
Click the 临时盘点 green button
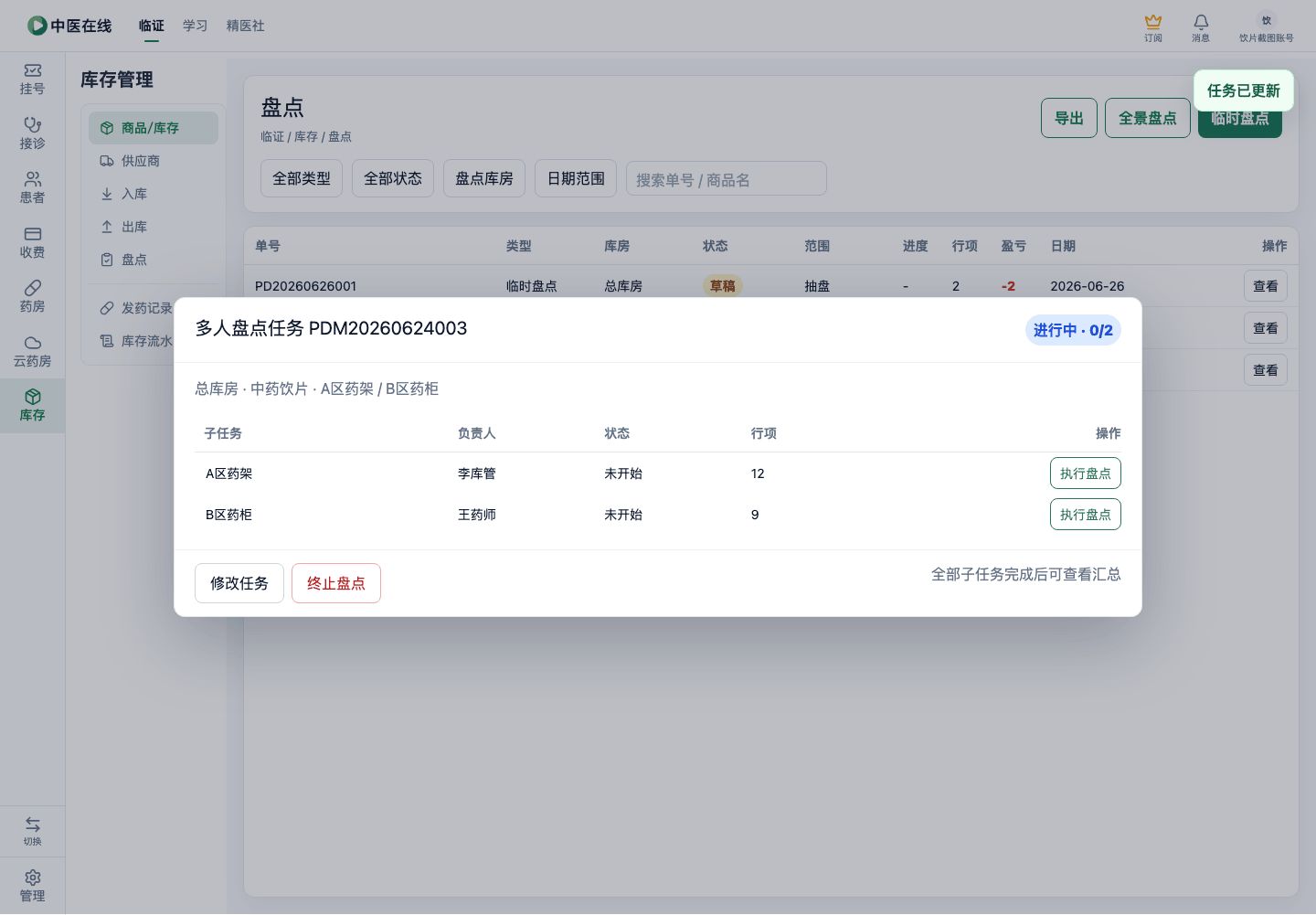(x=1240, y=123)
